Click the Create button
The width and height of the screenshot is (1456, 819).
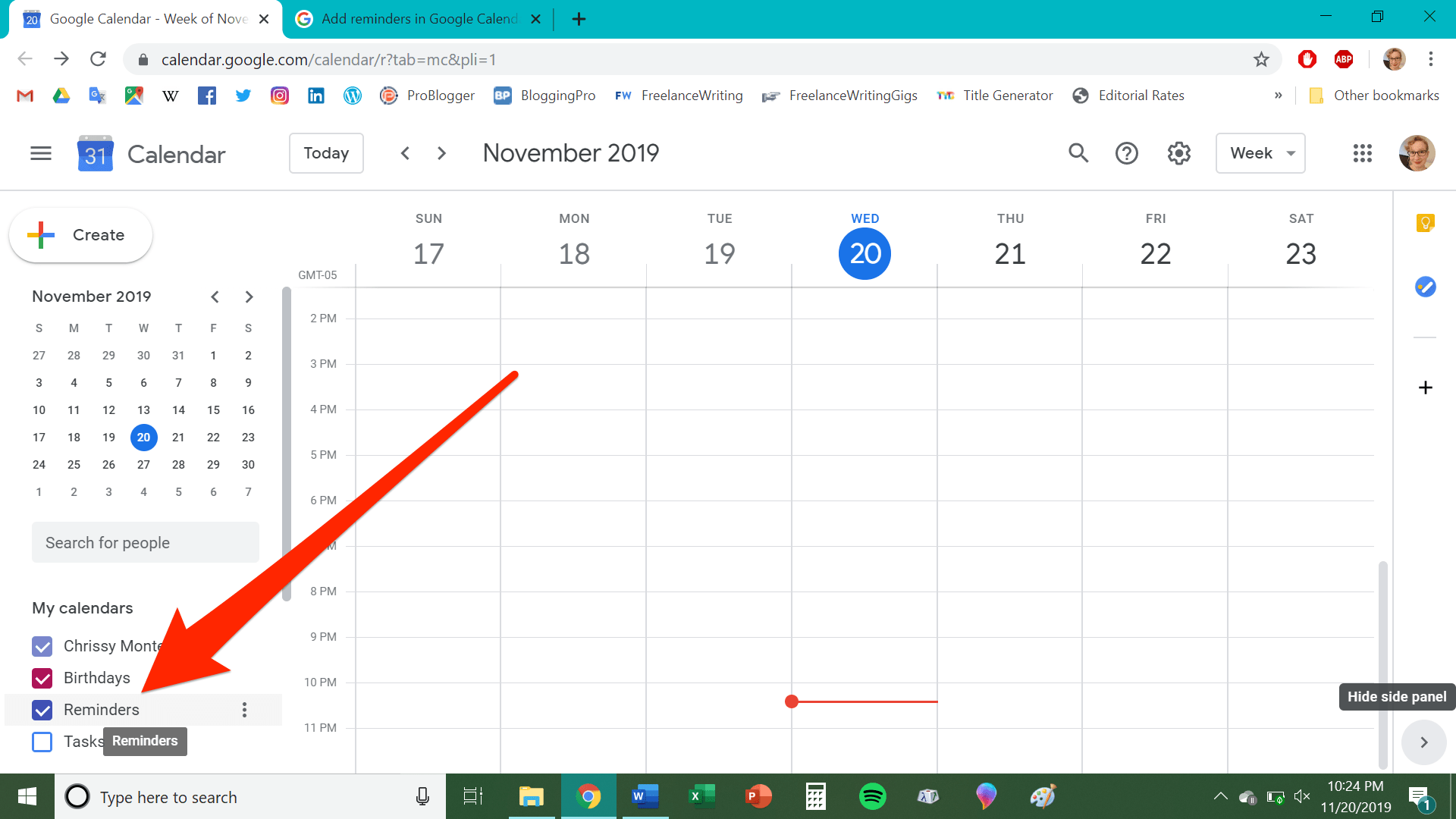[80, 235]
